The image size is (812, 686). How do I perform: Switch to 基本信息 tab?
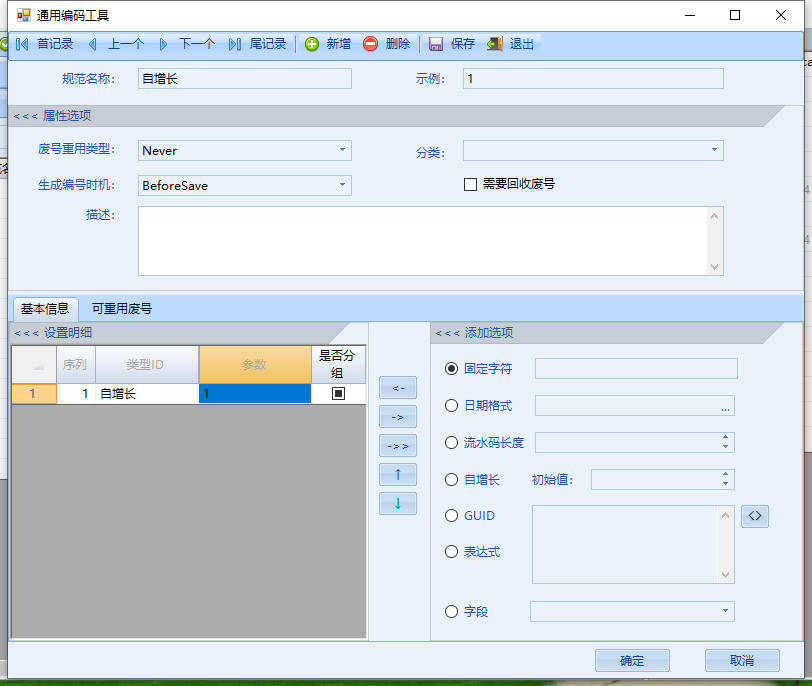pos(45,309)
